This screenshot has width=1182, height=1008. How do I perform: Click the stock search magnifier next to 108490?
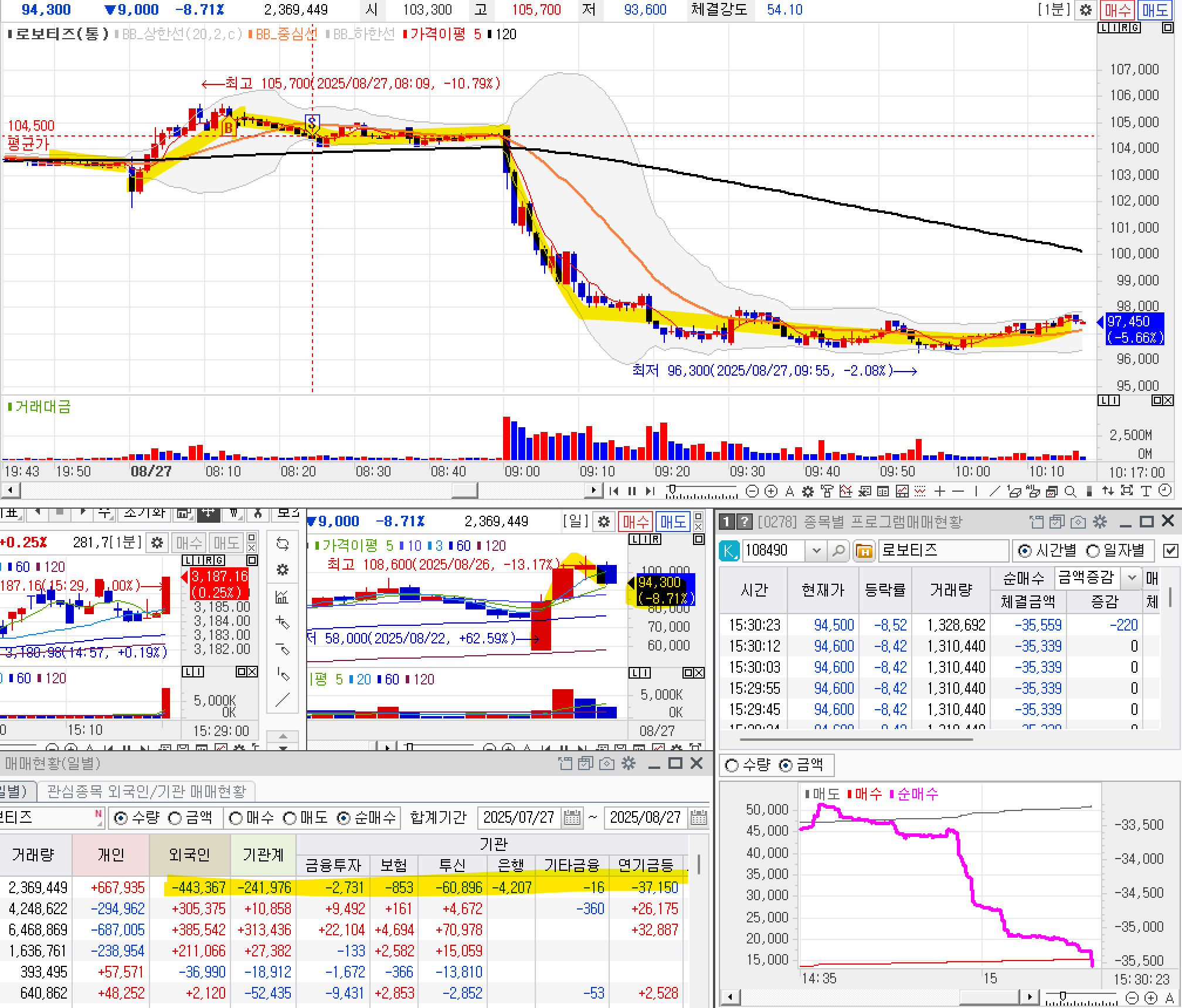tap(838, 550)
